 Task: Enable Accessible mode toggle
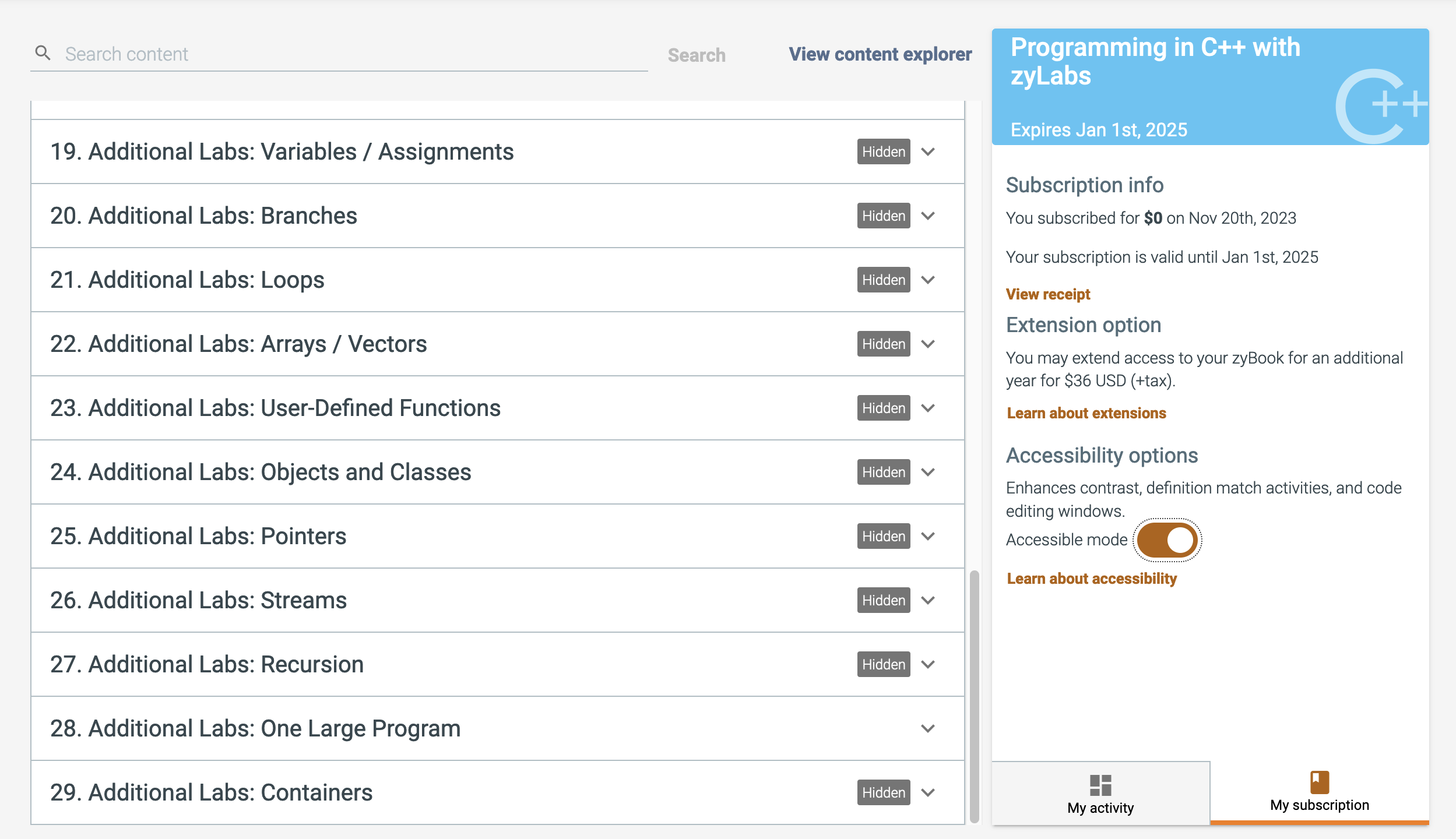(x=1166, y=540)
